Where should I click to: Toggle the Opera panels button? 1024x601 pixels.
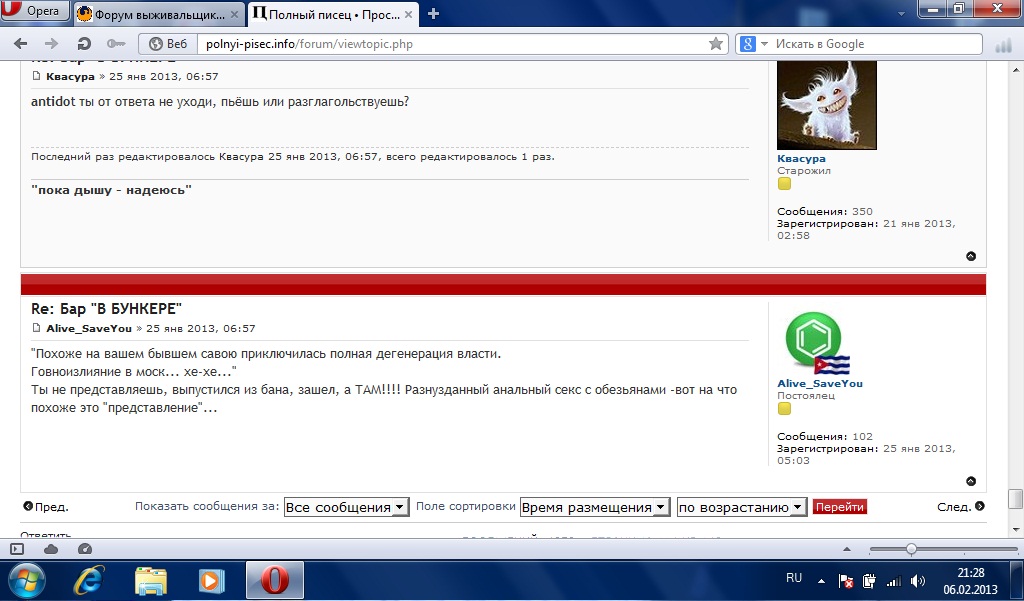(x=17, y=549)
